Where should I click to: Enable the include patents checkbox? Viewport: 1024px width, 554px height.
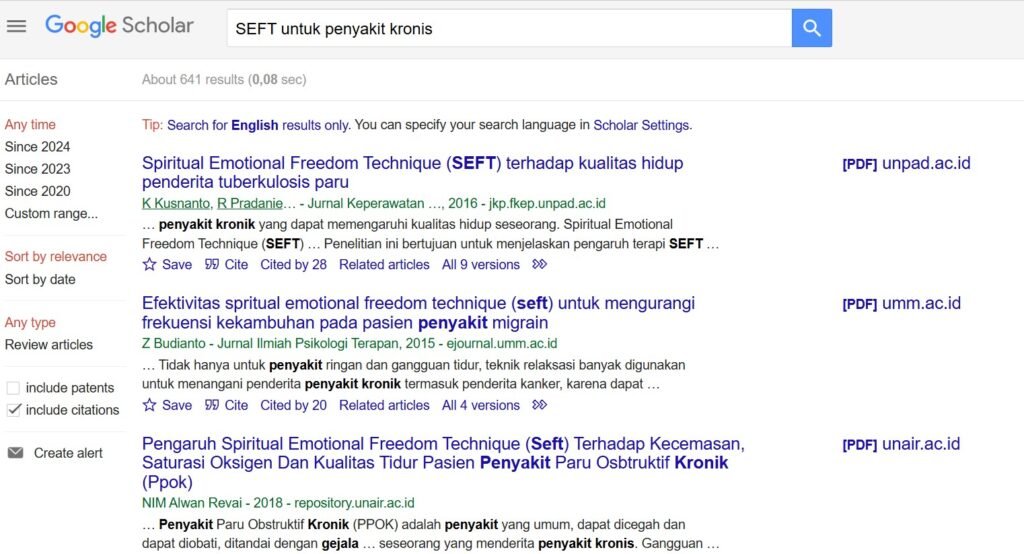(x=13, y=388)
